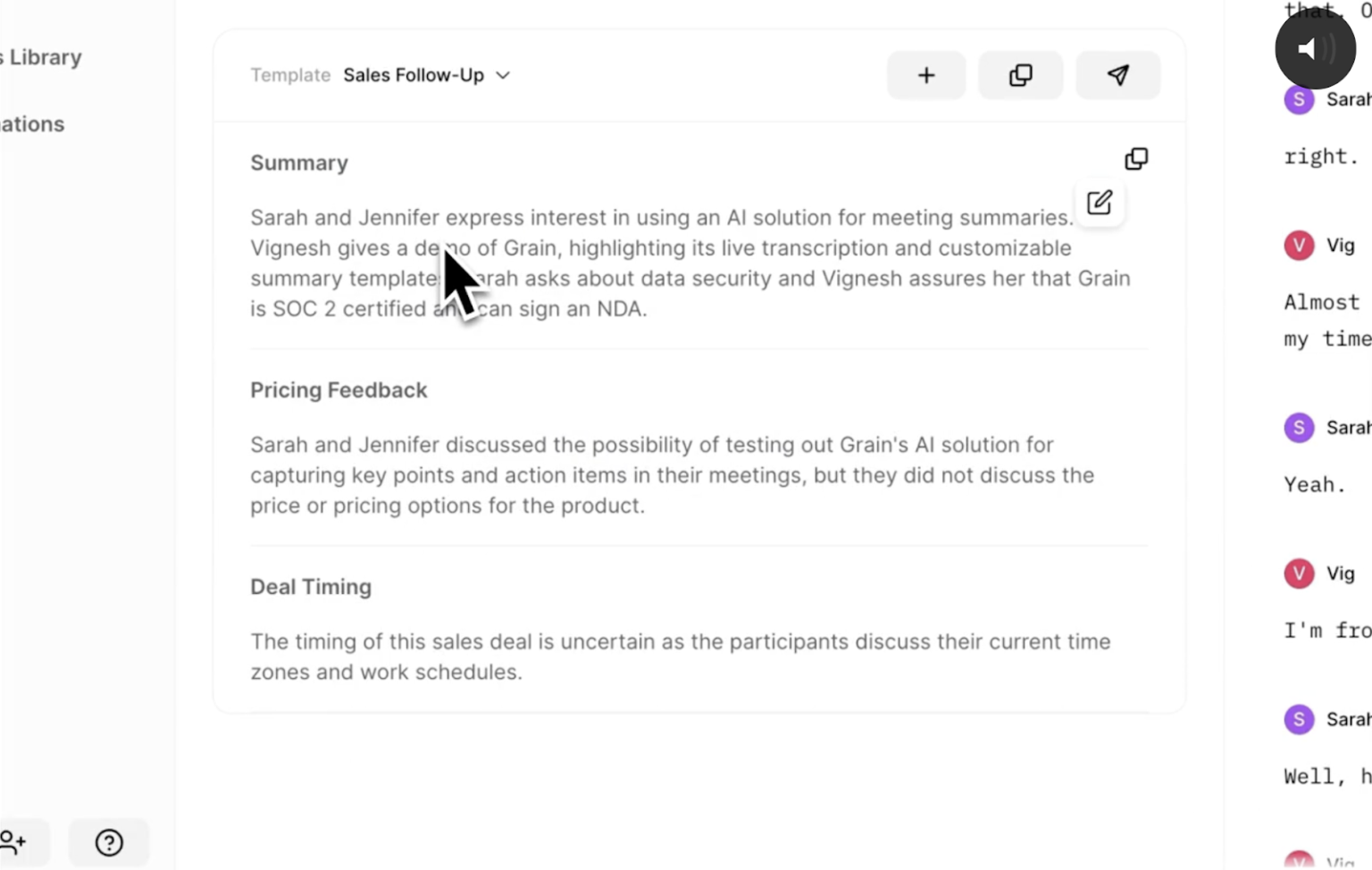Click Vig's red avatar above 'Almost'
Screen dimensions: 1372x870
[x=1299, y=245]
